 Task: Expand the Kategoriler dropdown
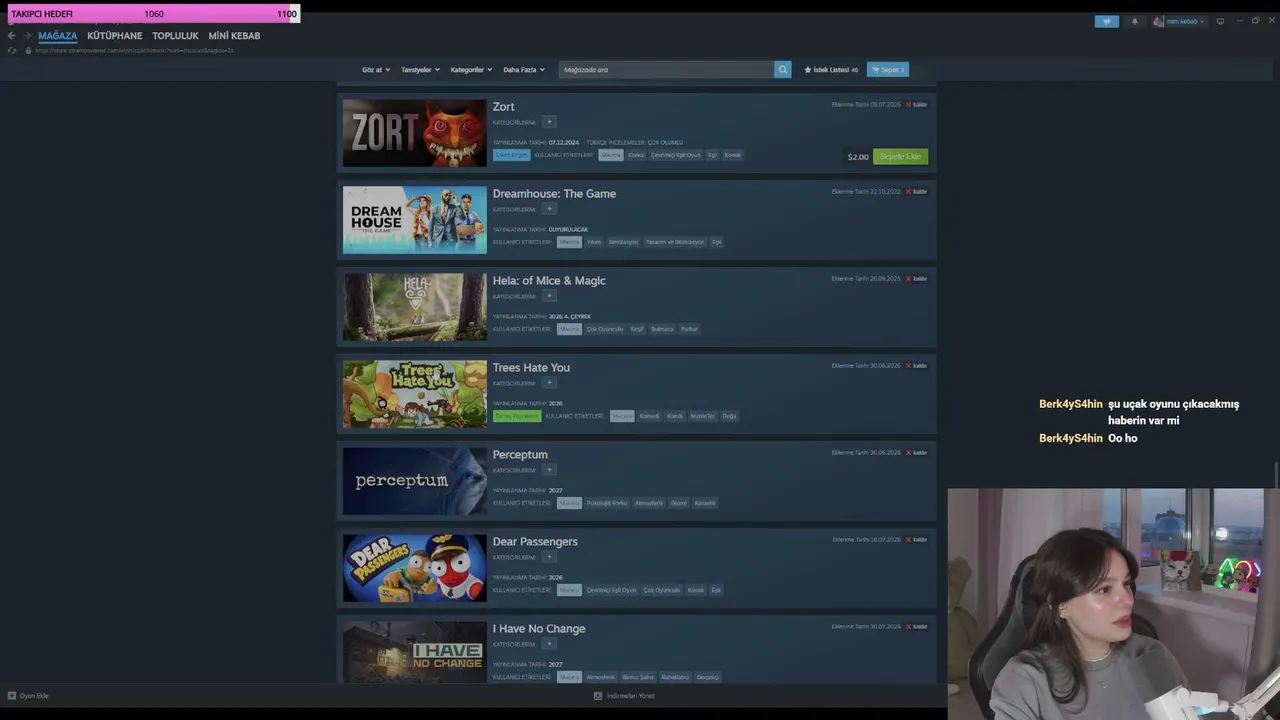point(471,70)
